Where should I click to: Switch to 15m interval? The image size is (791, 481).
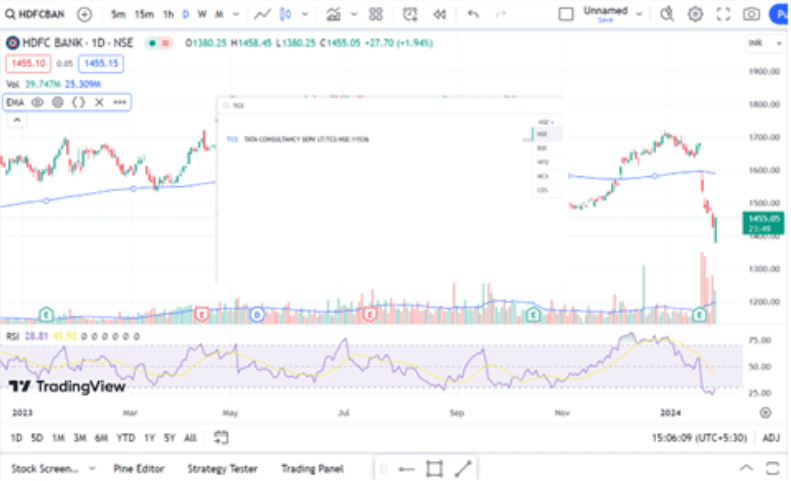click(x=144, y=14)
